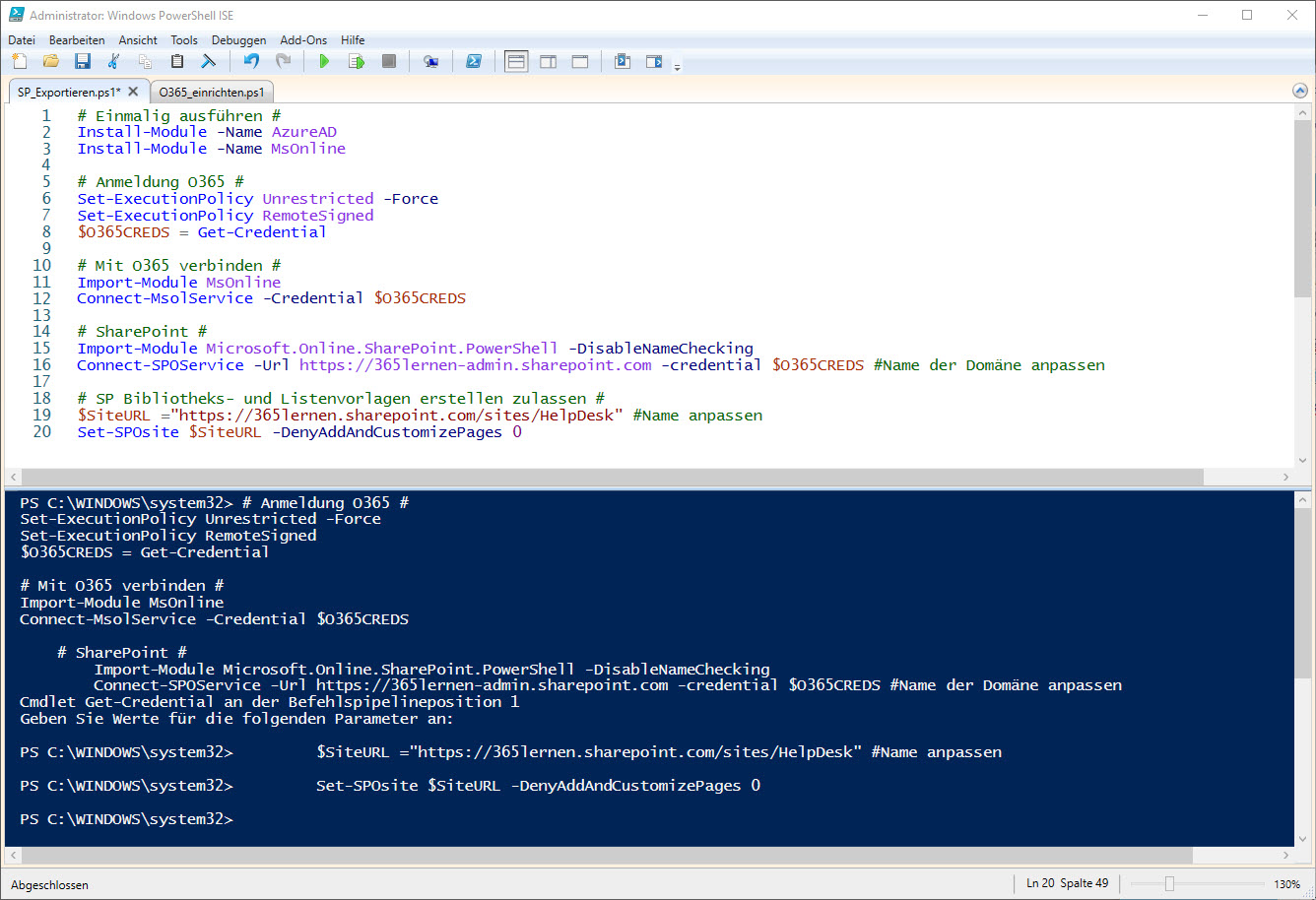
Task: Collapse the script pane with round chevron
Action: (1300, 91)
